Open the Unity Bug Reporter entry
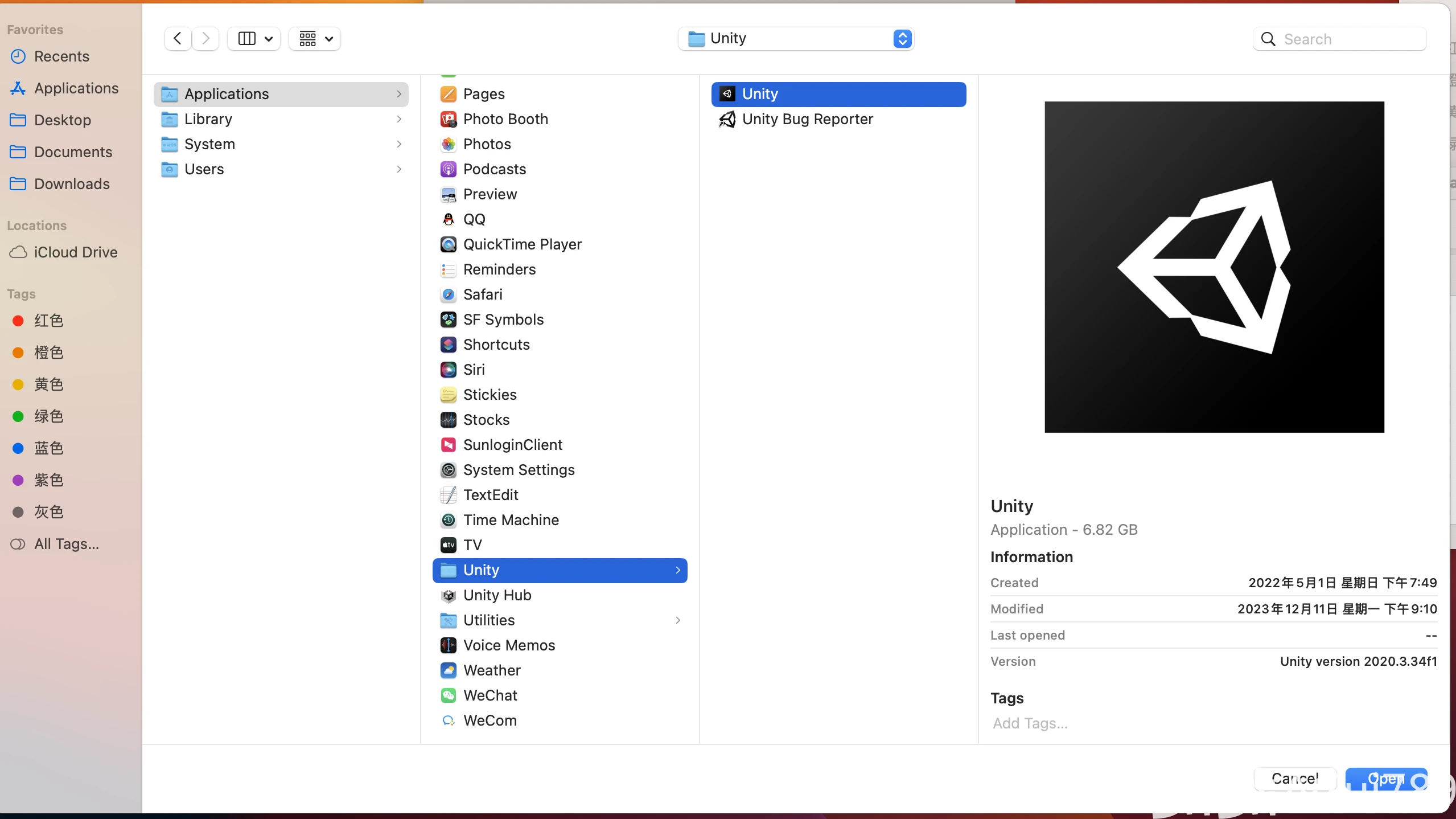 (808, 119)
